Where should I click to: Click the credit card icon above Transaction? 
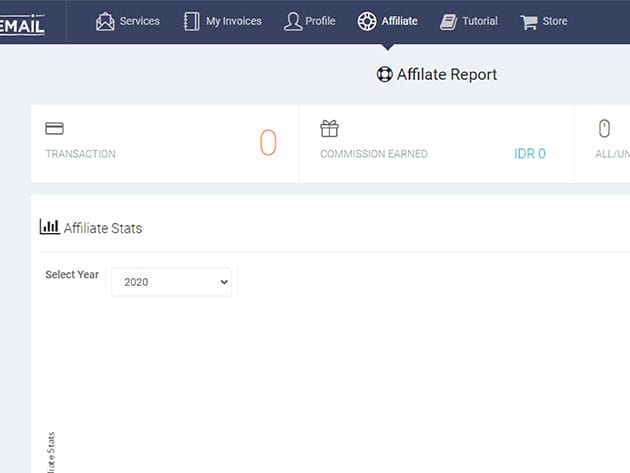pos(55,129)
